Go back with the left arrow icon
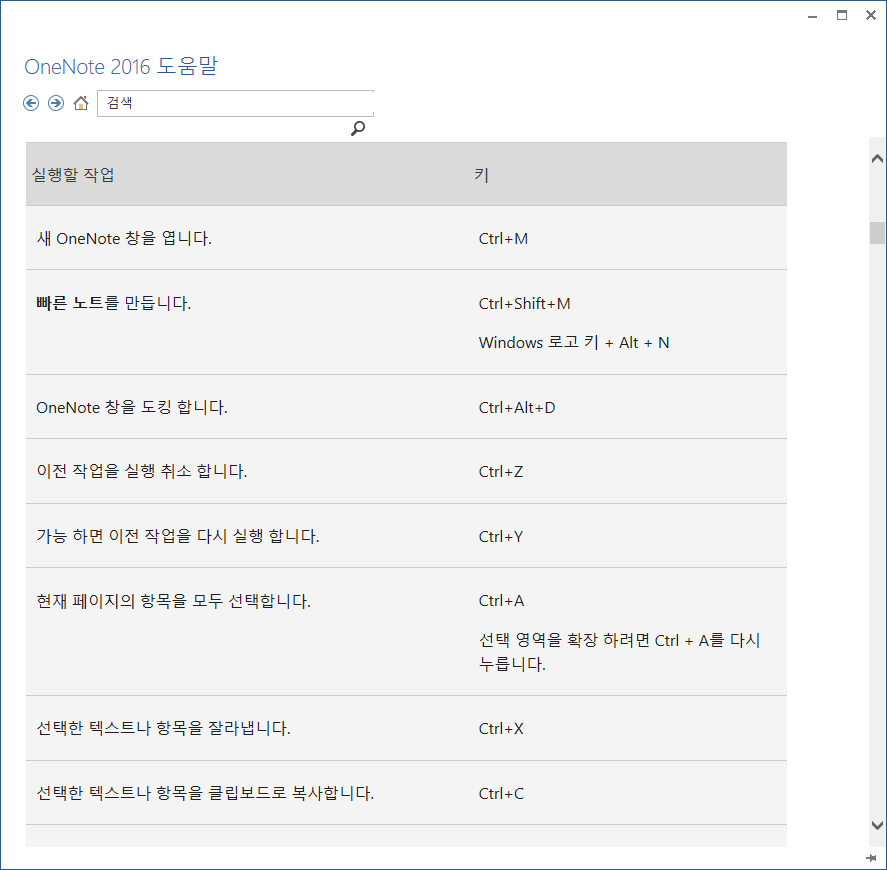Screen dimensions: 887x870 pyautogui.click(x=31, y=103)
